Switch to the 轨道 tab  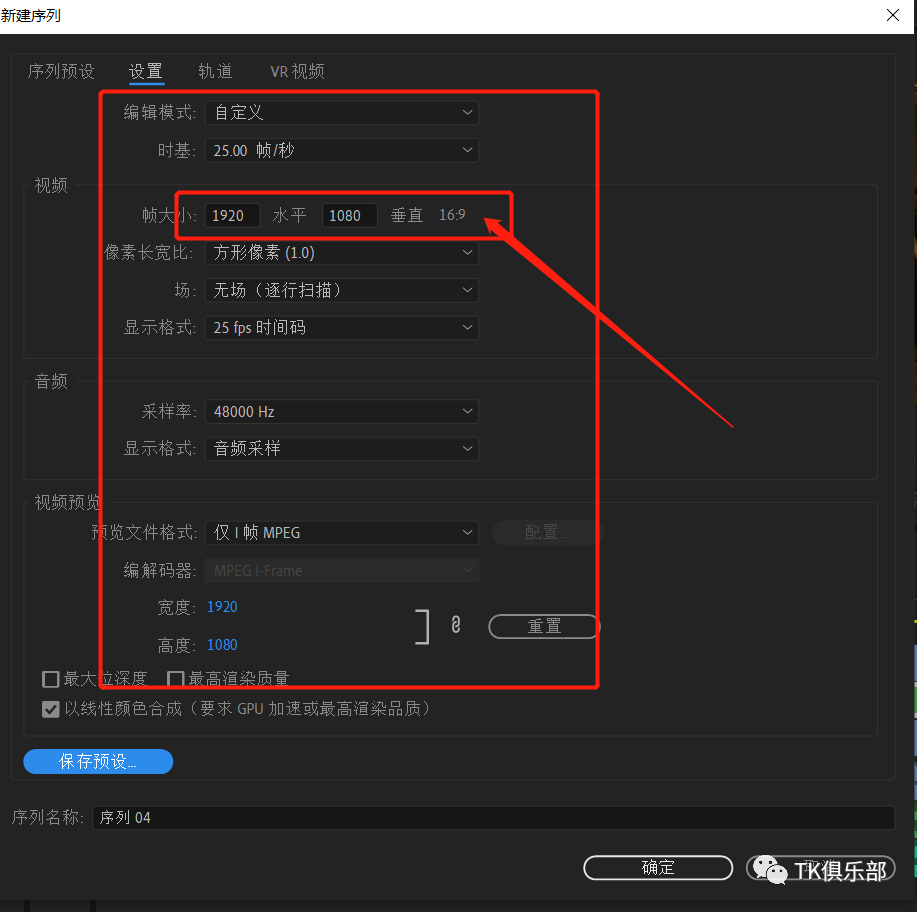[x=215, y=72]
